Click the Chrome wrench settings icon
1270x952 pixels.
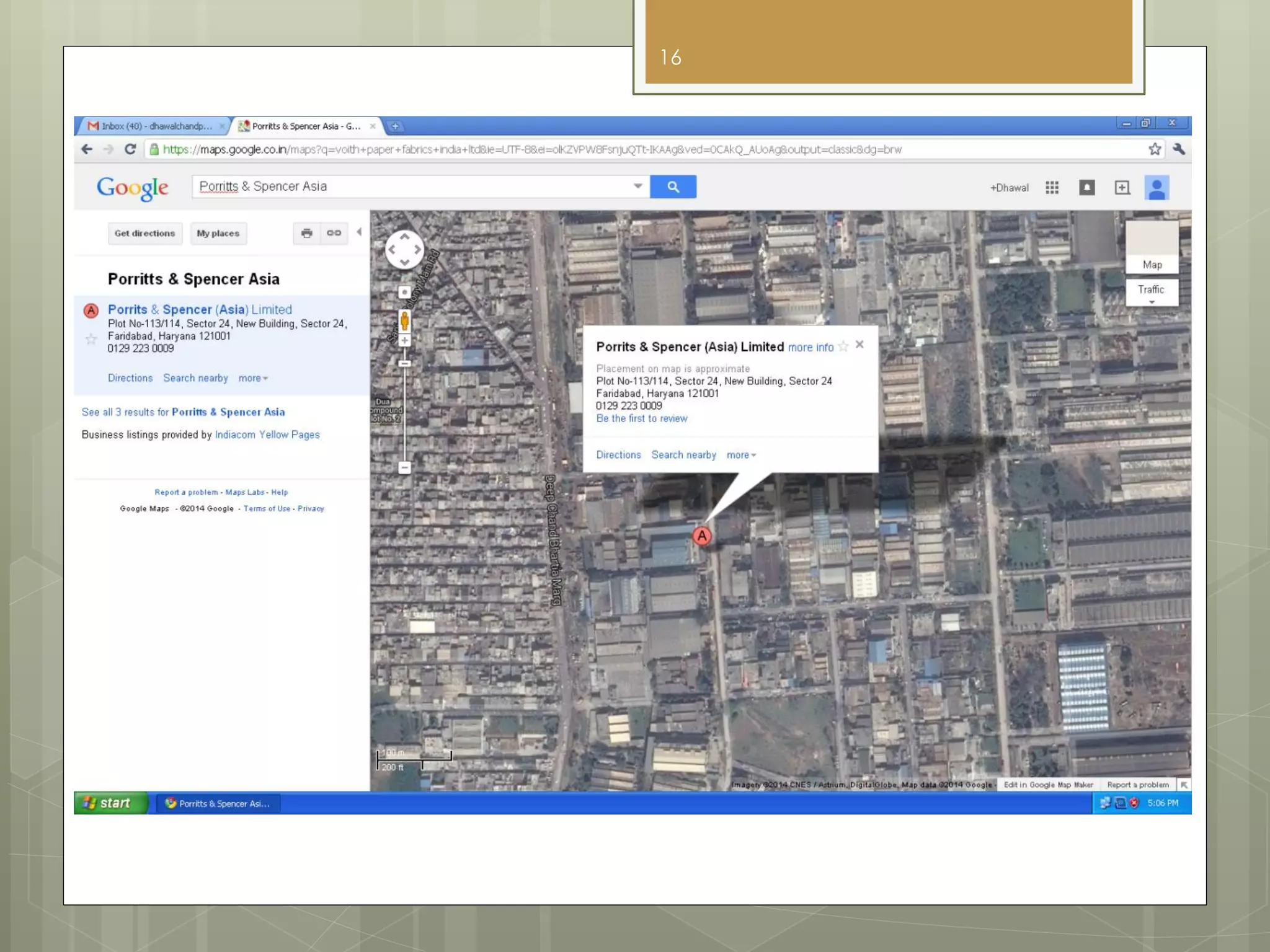(1179, 149)
